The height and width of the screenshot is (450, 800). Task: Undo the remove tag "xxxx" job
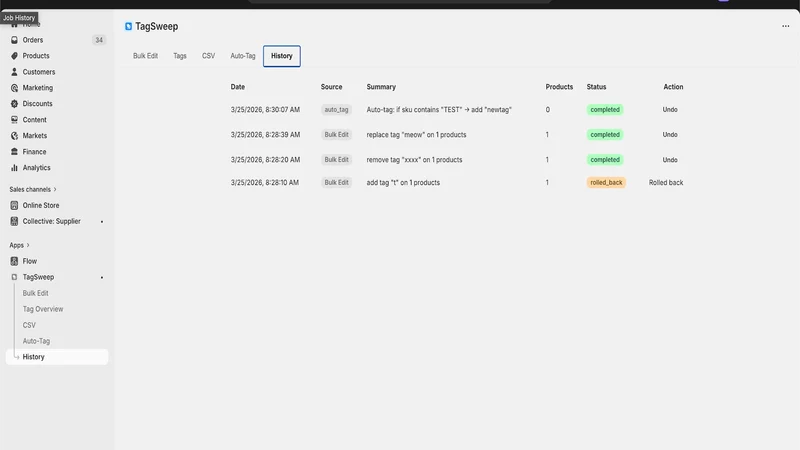click(x=670, y=160)
